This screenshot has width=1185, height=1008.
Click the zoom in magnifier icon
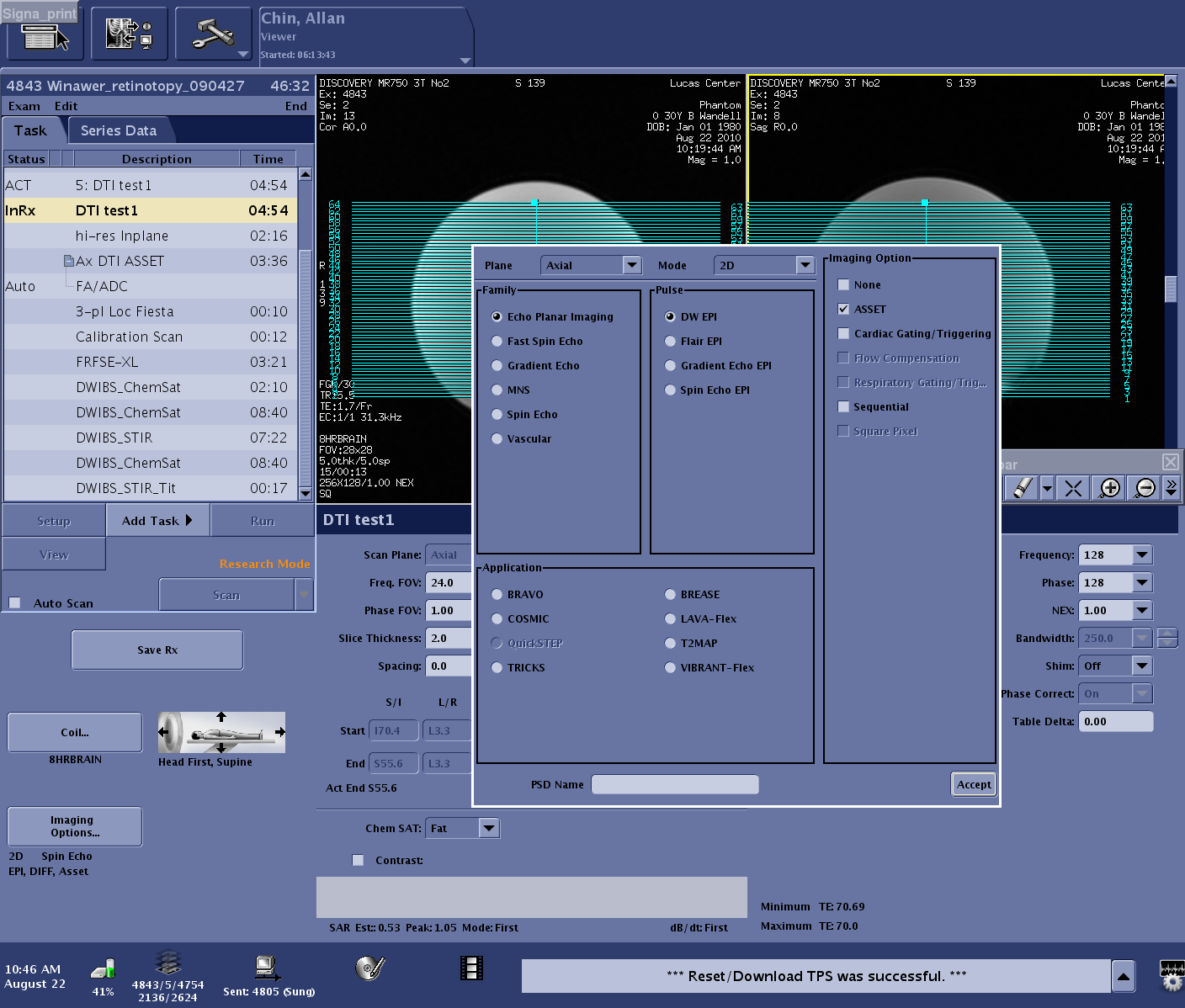(x=1109, y=488)
